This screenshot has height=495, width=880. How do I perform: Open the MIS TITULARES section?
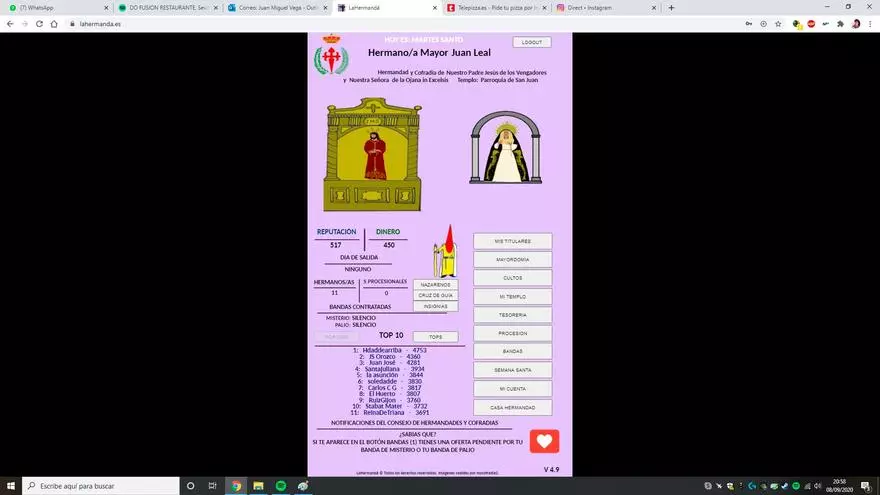[x=510, y=241]
